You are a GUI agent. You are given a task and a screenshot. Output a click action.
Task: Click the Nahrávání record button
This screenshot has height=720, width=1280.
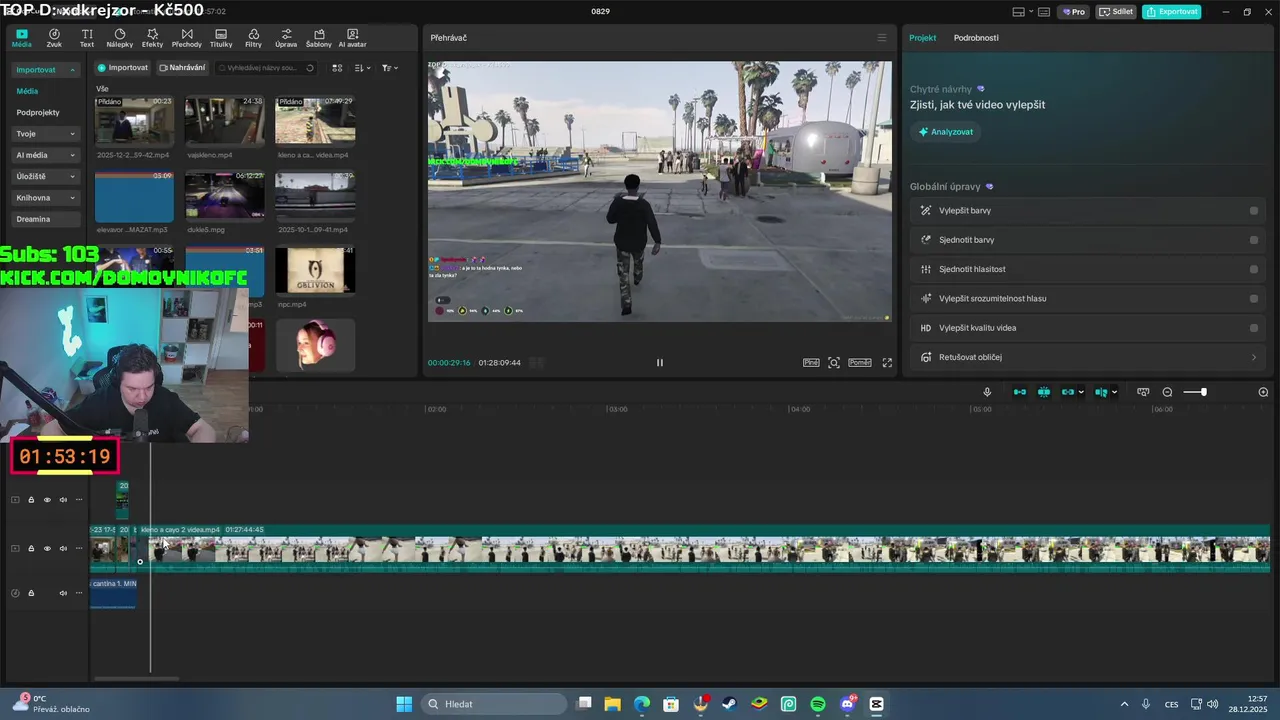(x=182, y=68)
